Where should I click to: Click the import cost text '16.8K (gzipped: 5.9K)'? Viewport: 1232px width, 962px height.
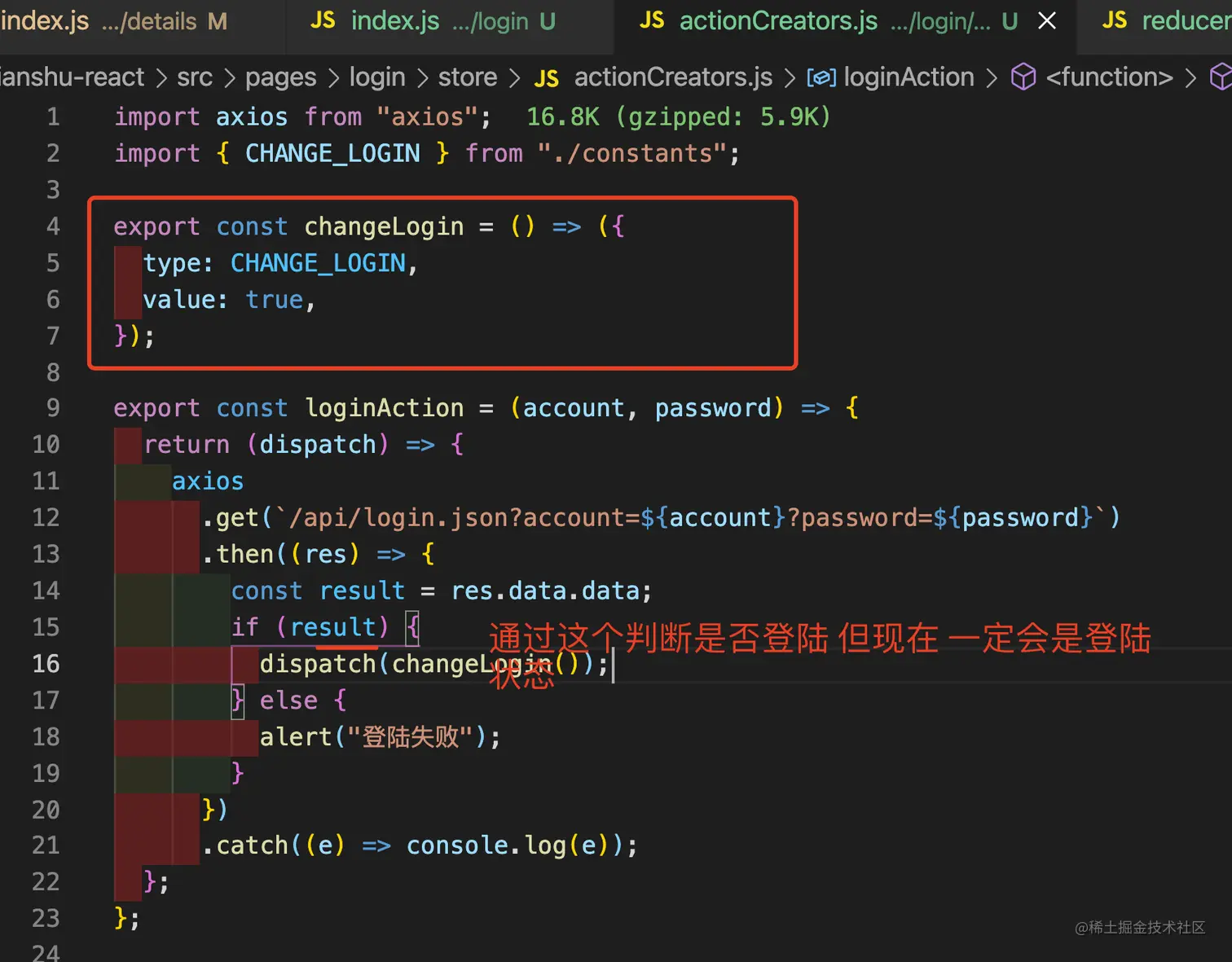point(678,117)
